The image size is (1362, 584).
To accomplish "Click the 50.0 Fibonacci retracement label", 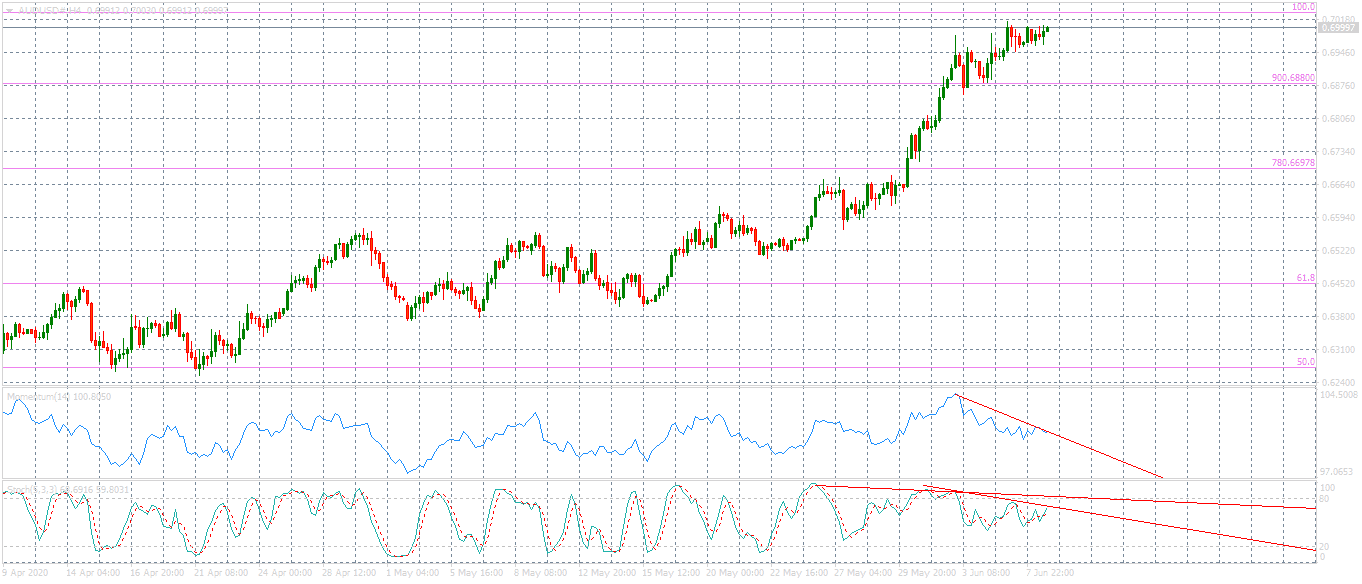I will pyautogui.click(x=1306, y=363).
